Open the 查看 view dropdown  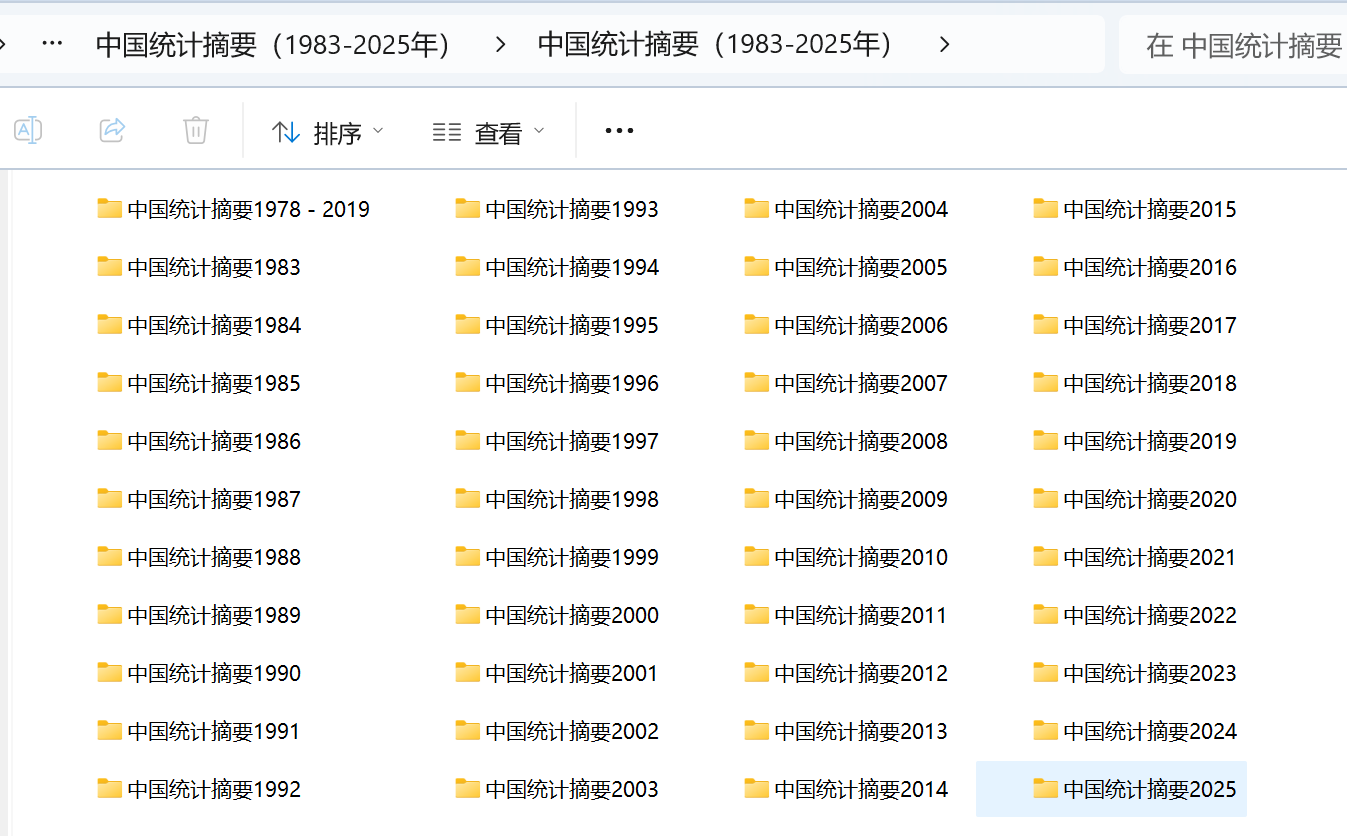point(489,132)
